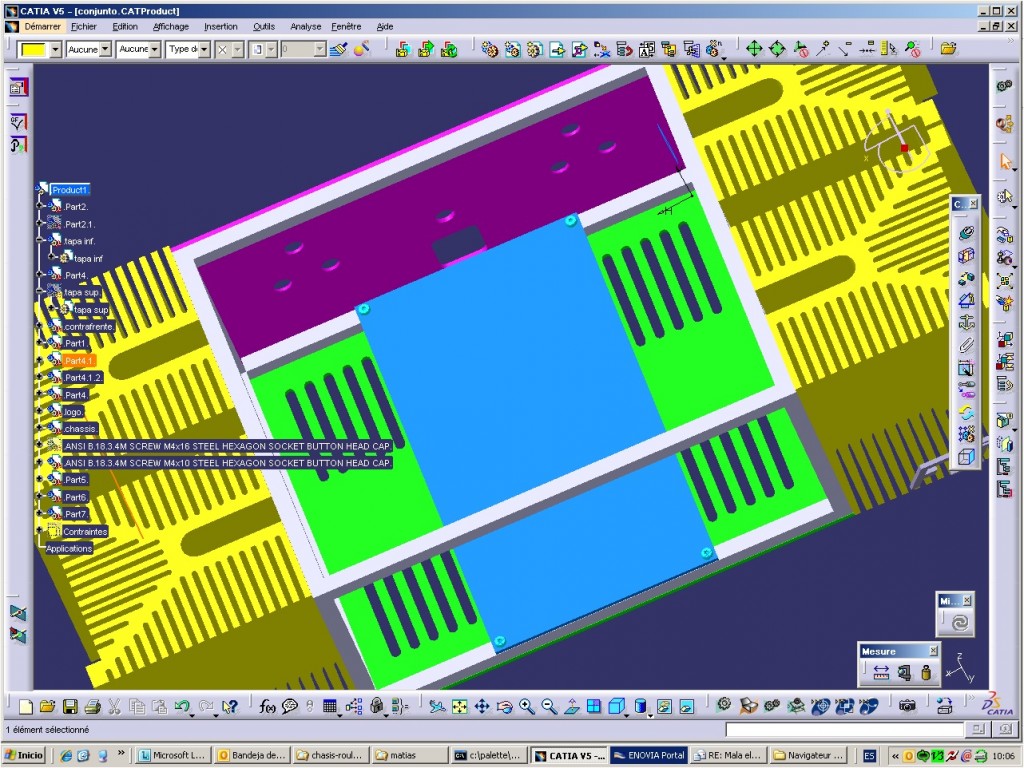This screenshot has height=768, width=1024.
Task: Click the Measure Between icon
Action: click(x=881, y=673)
